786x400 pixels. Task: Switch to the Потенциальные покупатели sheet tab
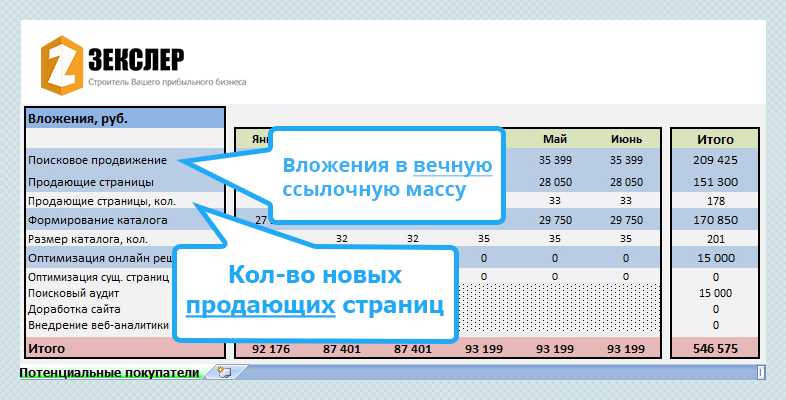coord(109,373)
